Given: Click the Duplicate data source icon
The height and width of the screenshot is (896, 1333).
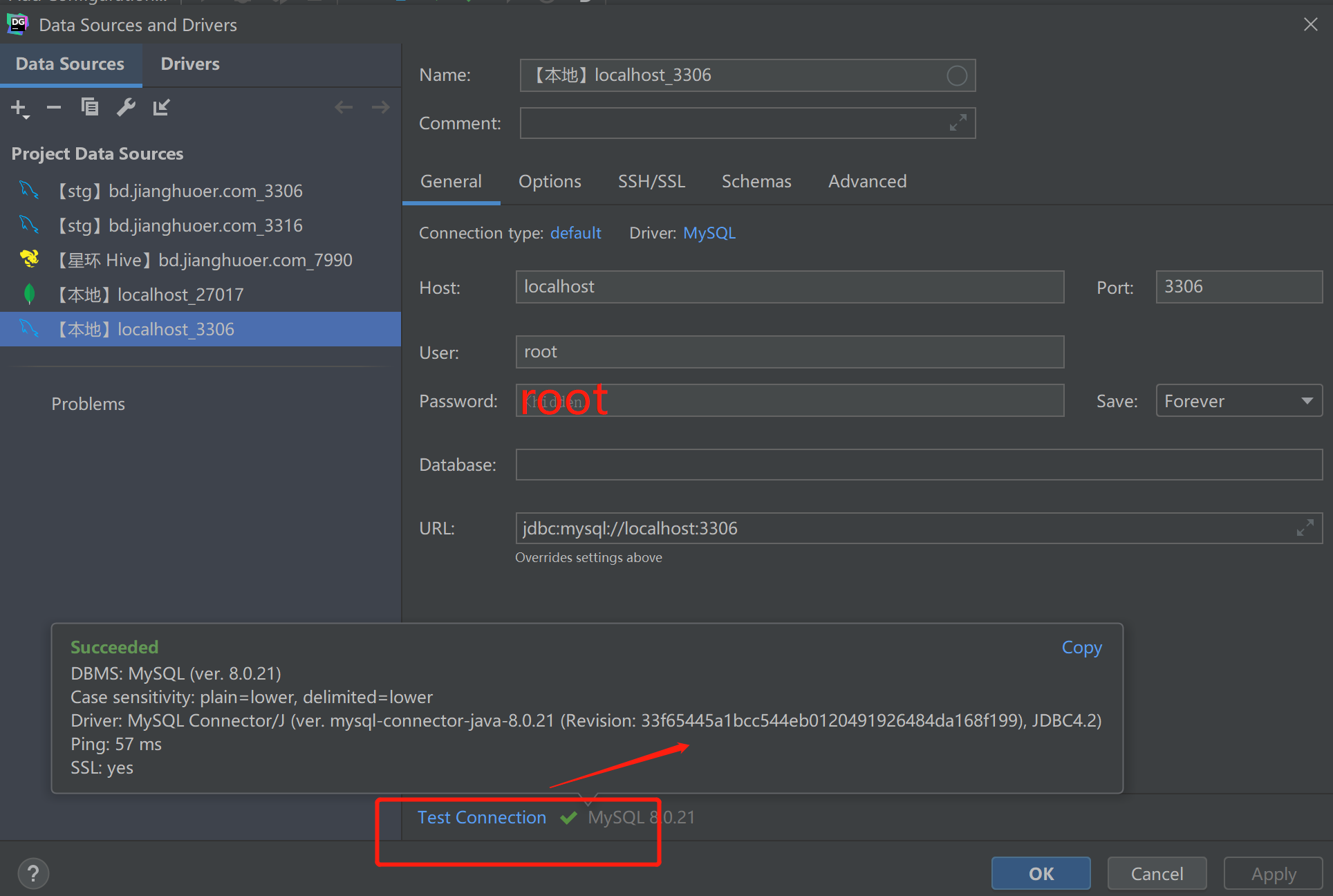Looking at the screenshot, I should click(90, 106).
